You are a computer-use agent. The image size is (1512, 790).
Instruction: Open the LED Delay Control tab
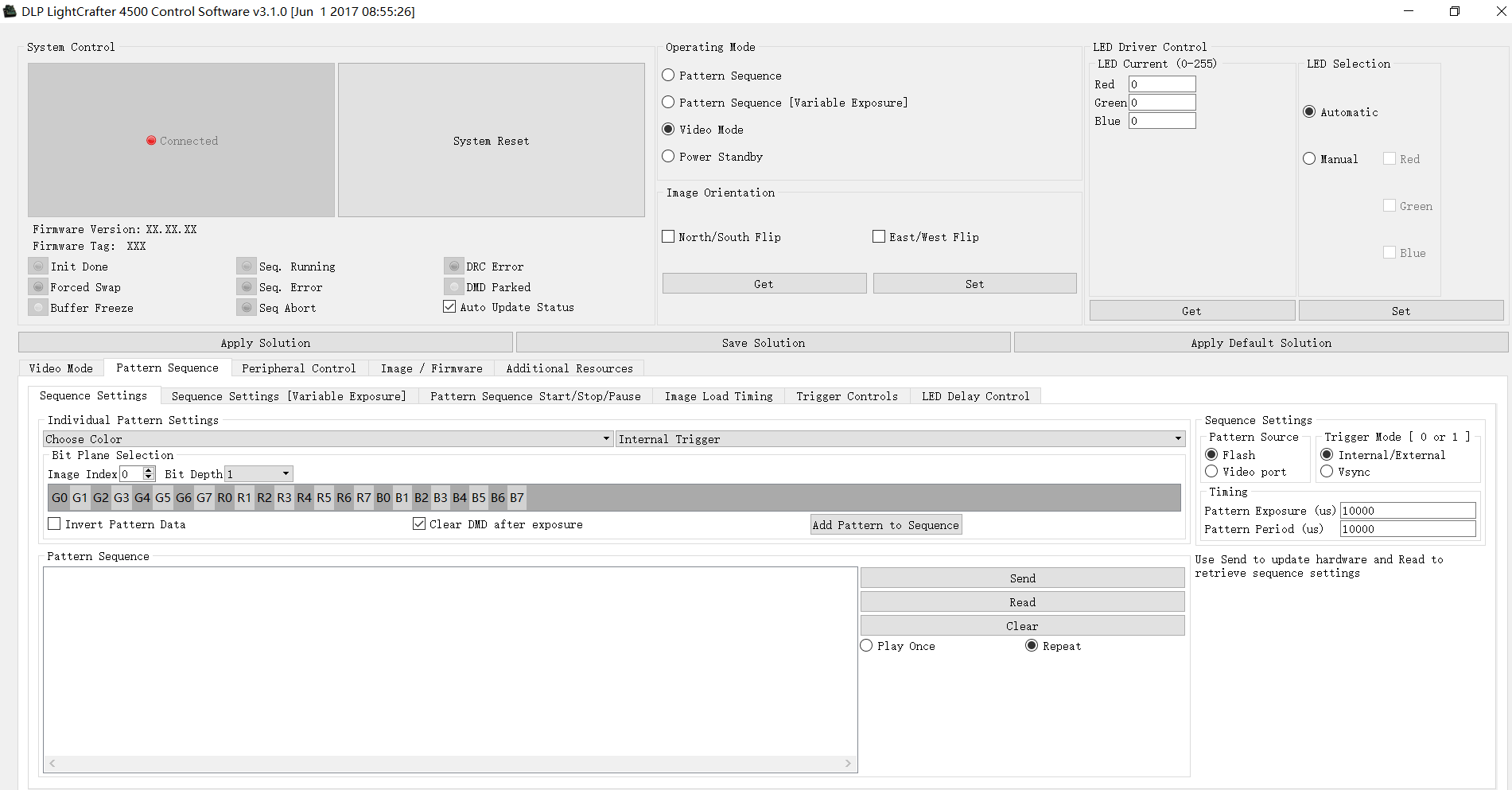point(976,396)
